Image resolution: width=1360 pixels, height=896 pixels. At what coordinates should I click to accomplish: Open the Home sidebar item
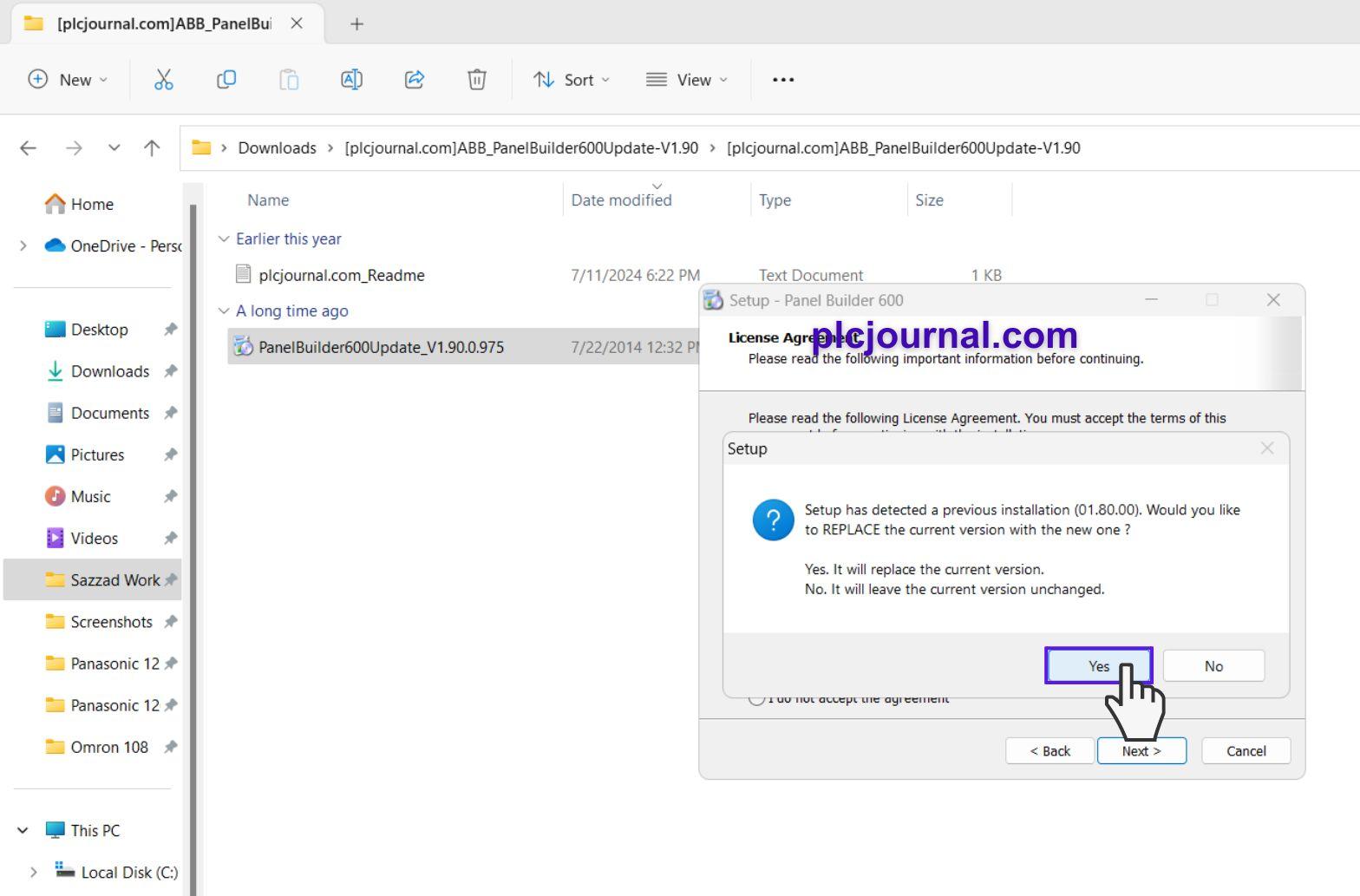click(x=92, y=204)
